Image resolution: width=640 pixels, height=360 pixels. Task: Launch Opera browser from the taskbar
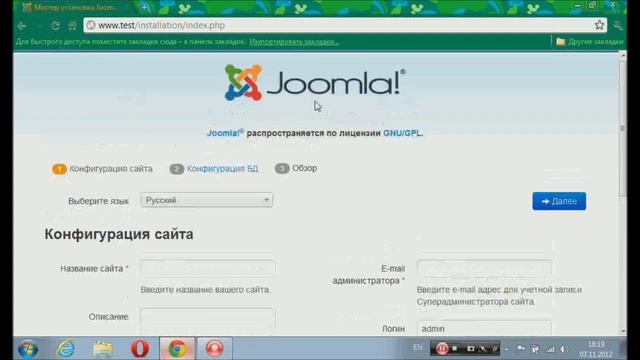(140, 349)
